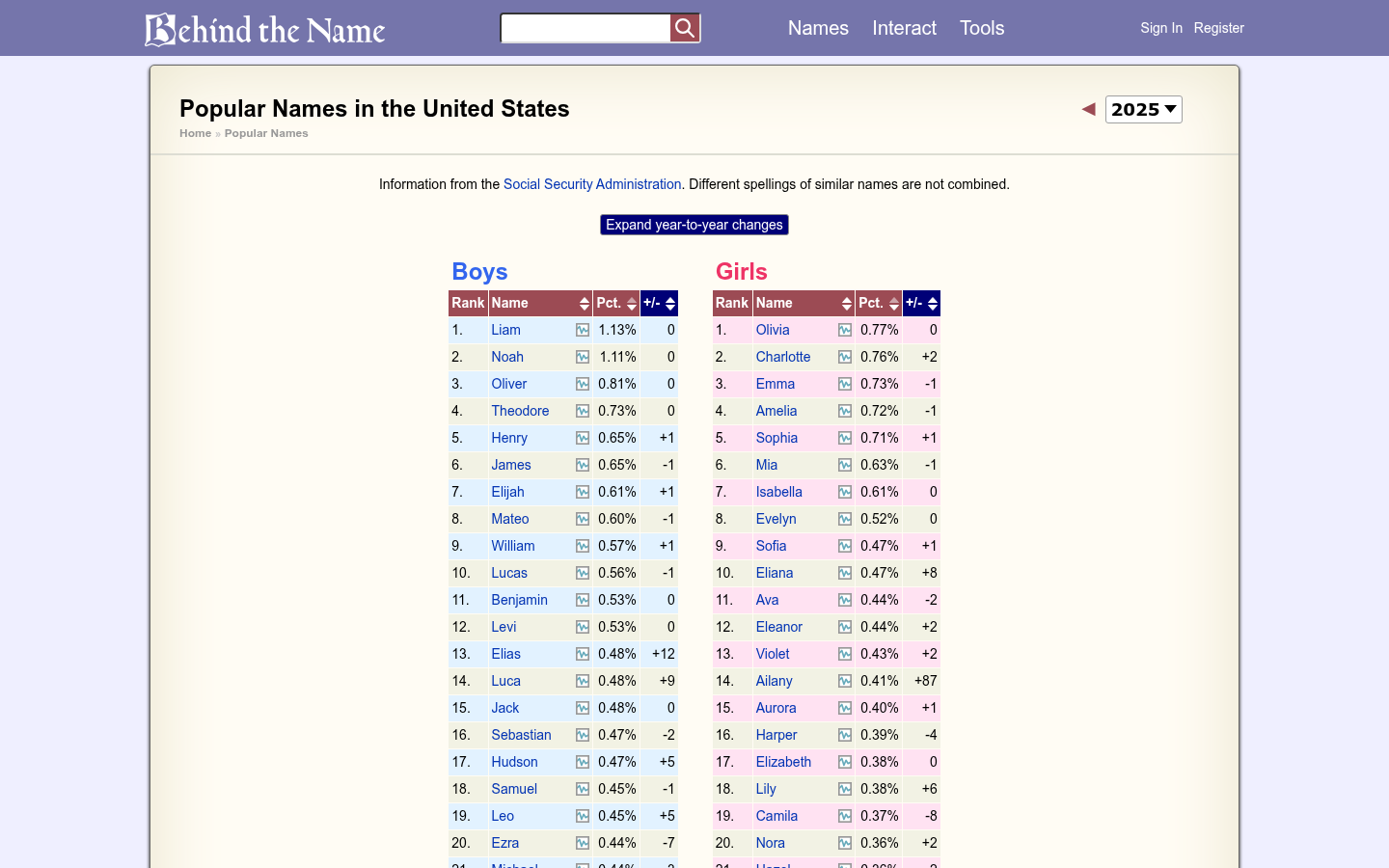Go to previous year with the arrow

1089,109
